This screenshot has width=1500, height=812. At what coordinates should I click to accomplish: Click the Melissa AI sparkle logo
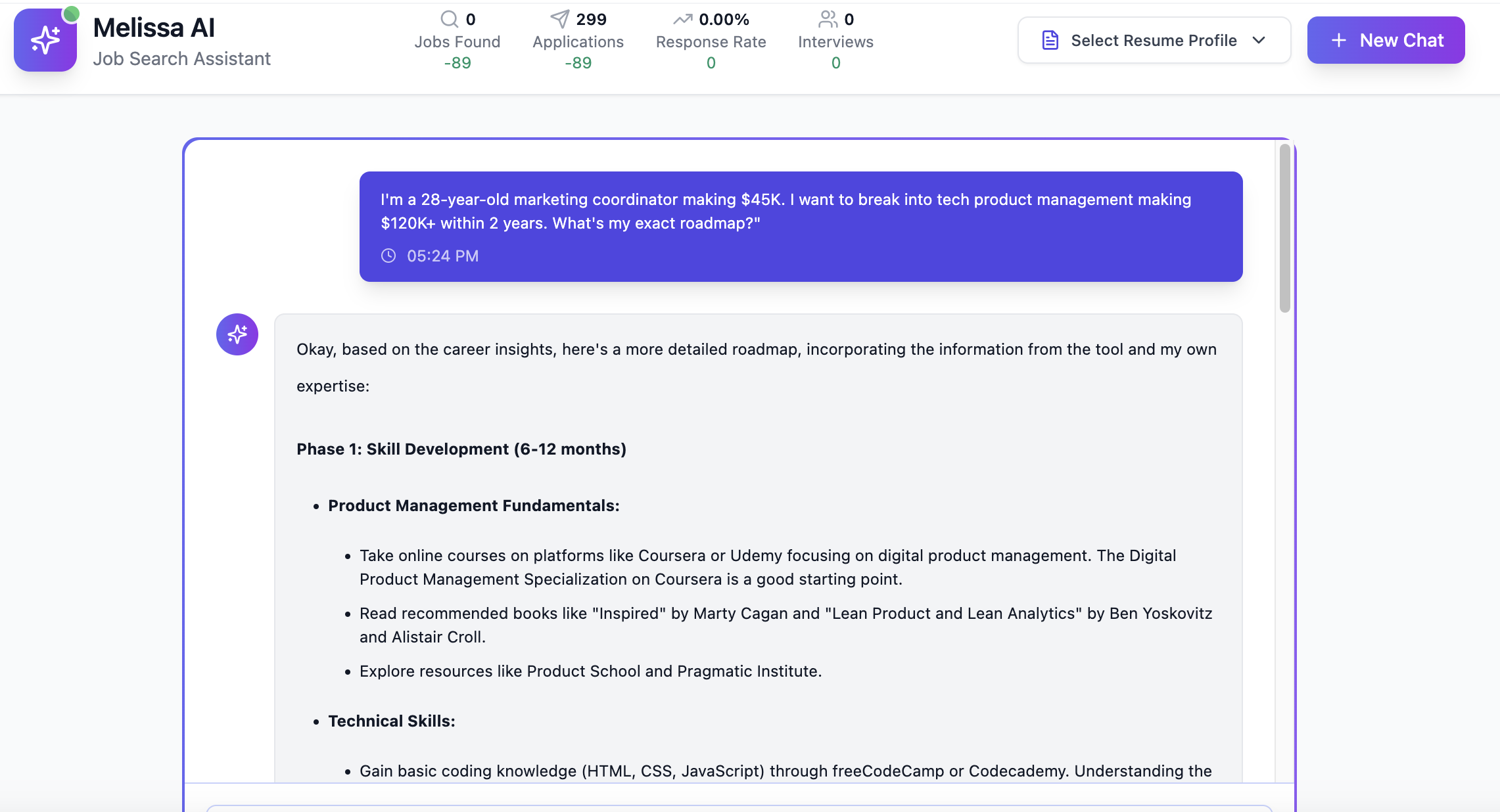coord(45,40)
